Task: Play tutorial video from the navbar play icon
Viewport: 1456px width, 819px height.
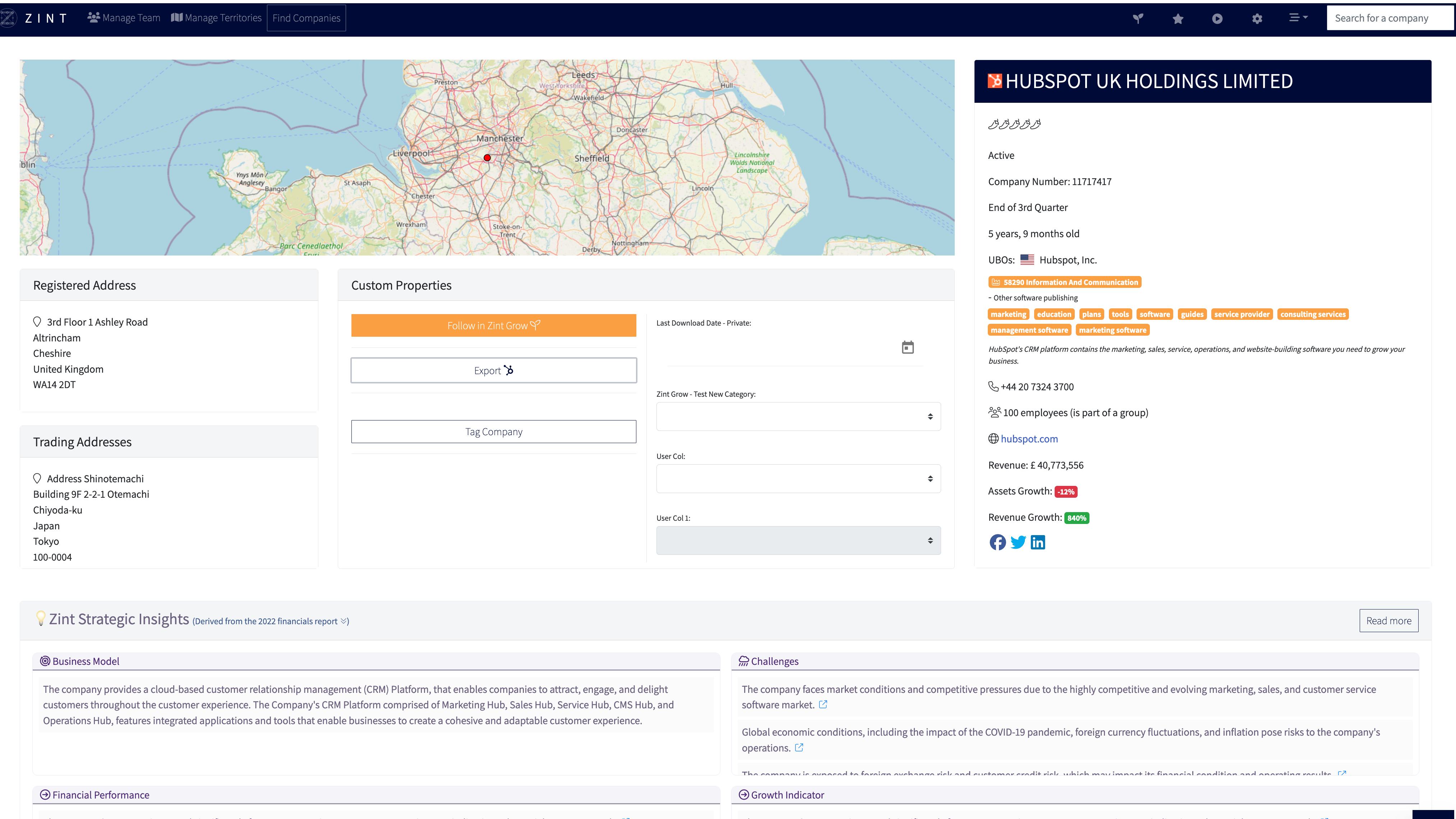Action: tap(1217, 18)
